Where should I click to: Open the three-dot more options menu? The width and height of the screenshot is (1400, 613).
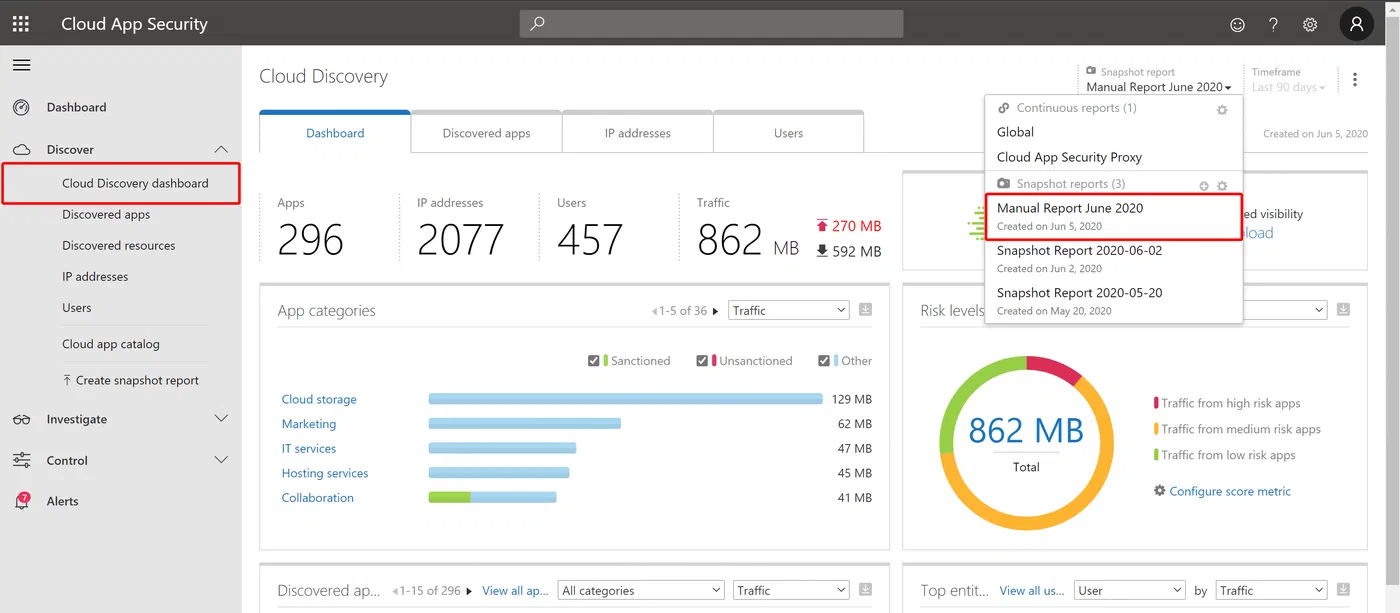pos(1355,80)
